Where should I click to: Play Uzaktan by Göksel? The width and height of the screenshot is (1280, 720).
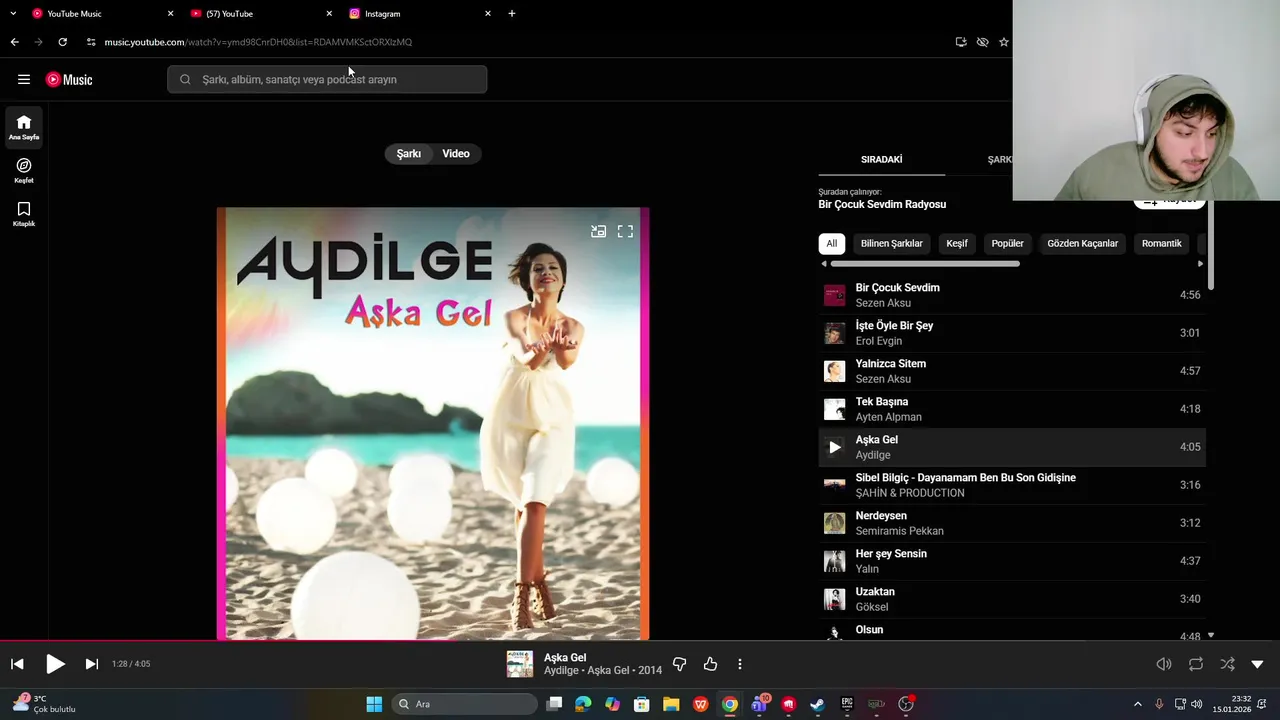1012,599
